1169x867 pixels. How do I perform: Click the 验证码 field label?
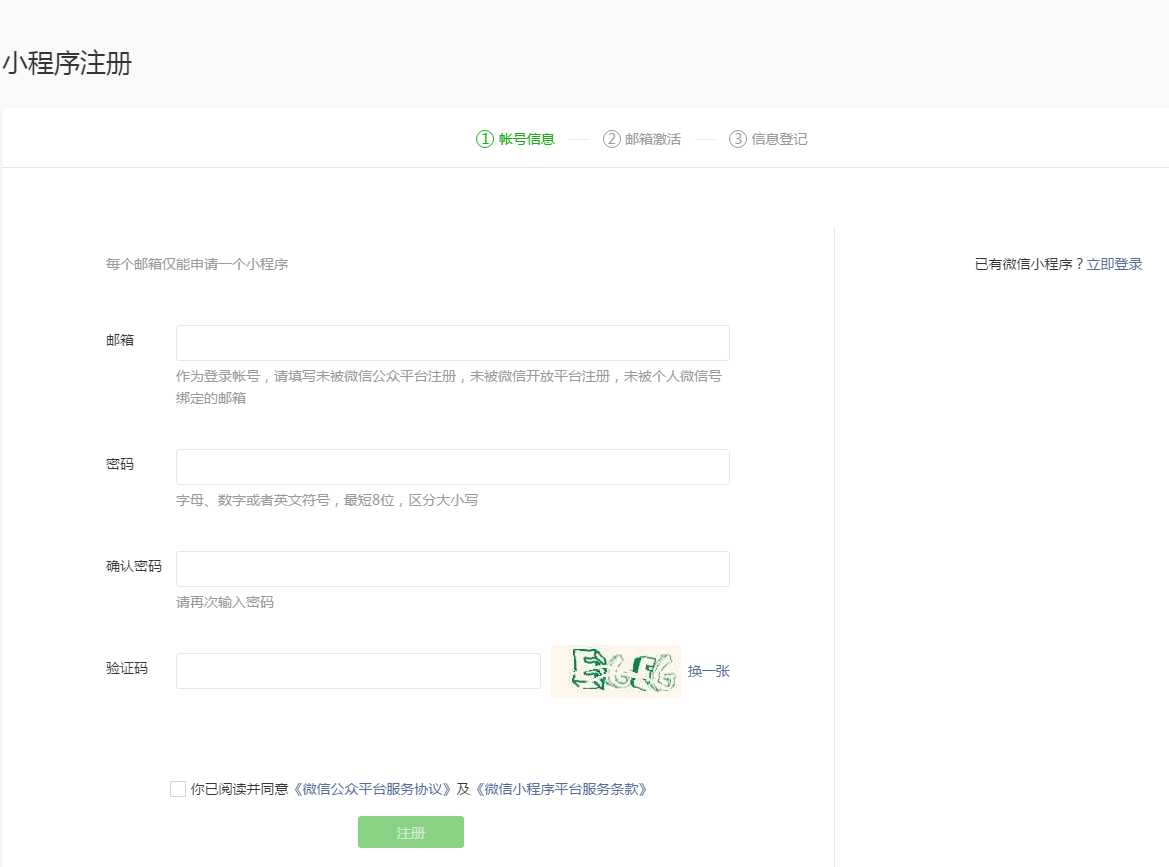pyautogui.click(x=127, y=668)
